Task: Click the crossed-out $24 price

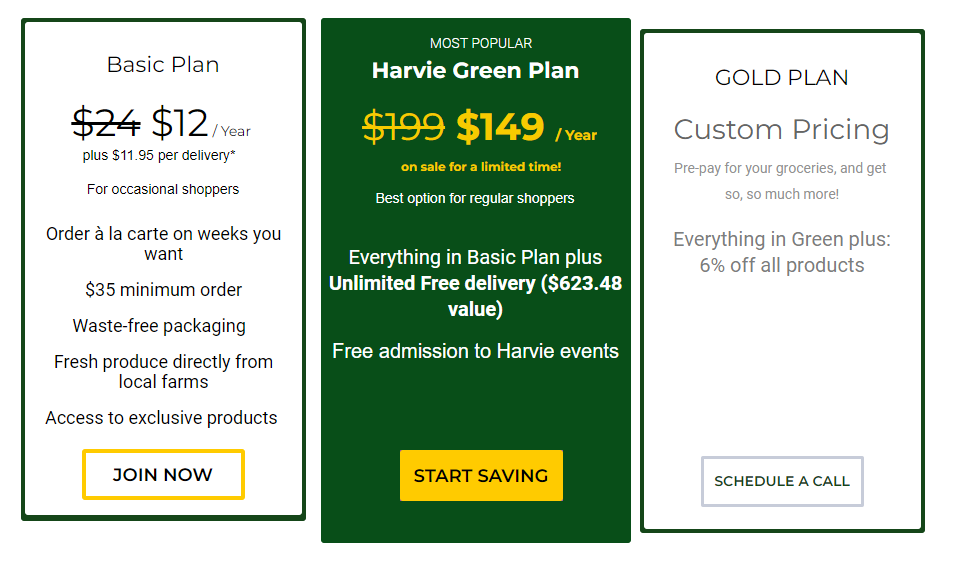Action: pyautogui.click(x=106, y=123)
